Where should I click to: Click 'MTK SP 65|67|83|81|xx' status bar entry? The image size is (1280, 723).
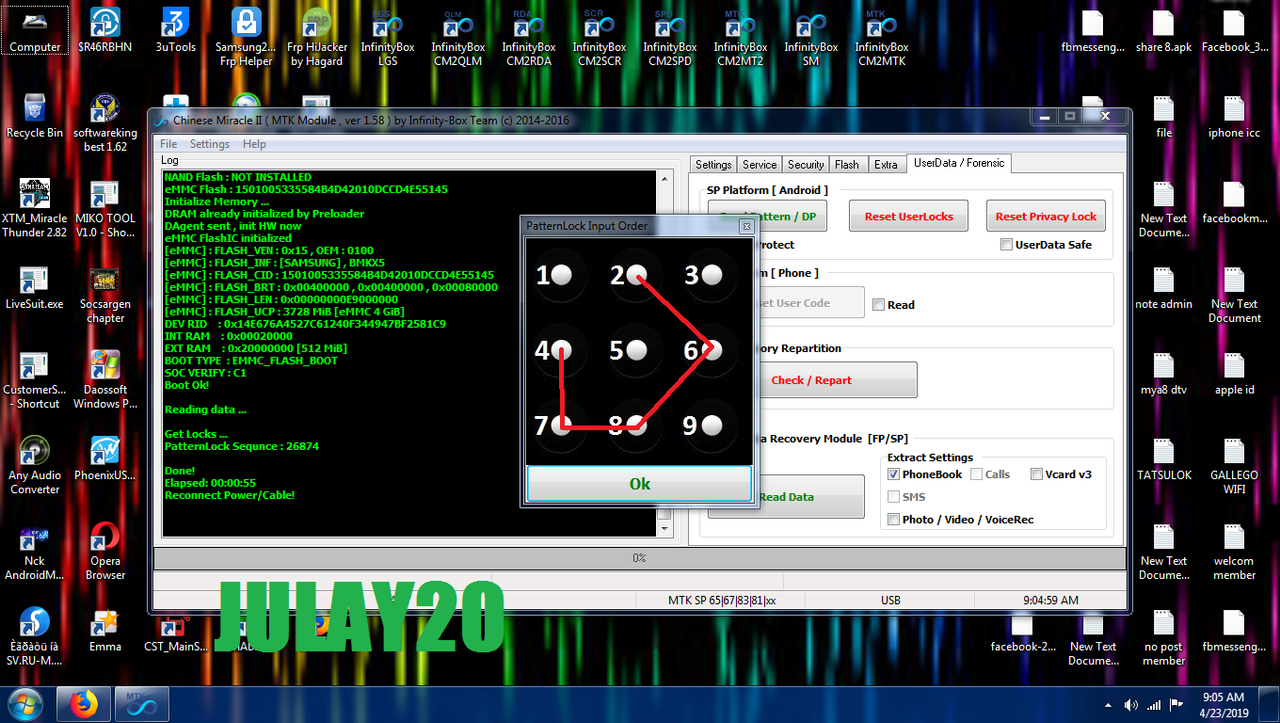coord(722,600)
